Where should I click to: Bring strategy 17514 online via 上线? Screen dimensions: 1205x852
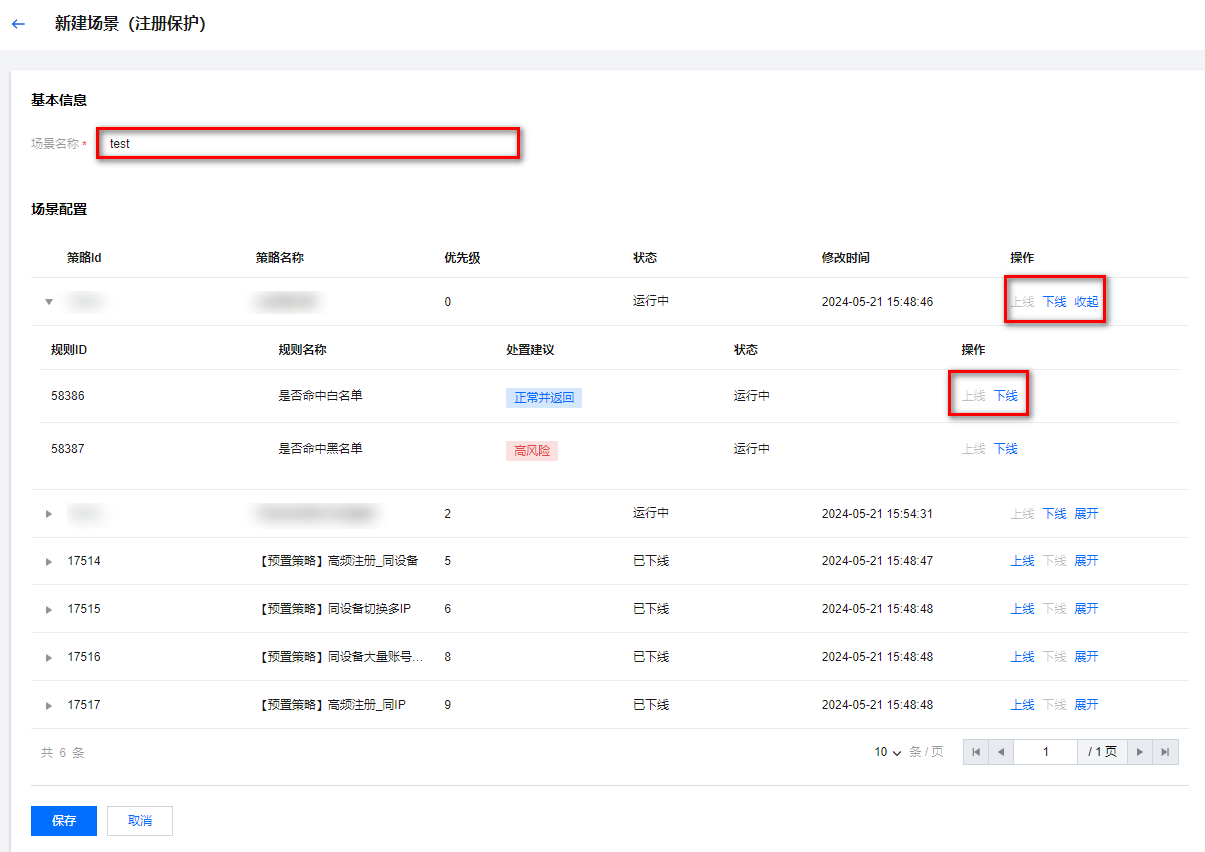tap(1022, 561)
